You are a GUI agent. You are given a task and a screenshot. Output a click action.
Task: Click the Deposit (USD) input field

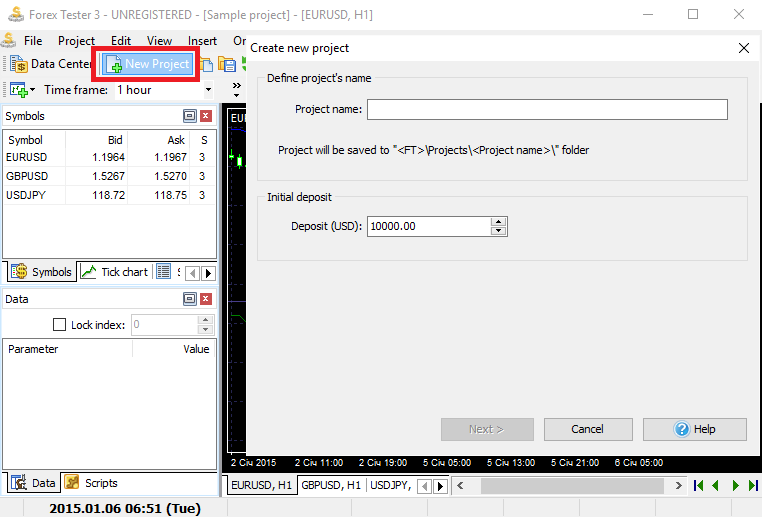click(429, 226)
